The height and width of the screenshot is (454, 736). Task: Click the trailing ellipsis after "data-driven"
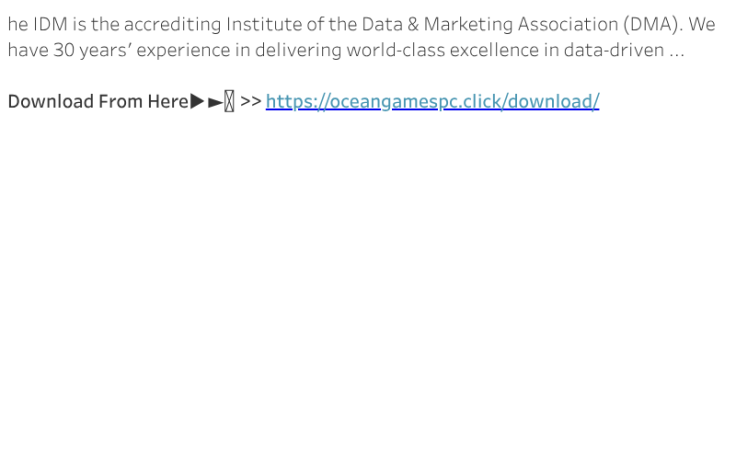pos(677,50)
